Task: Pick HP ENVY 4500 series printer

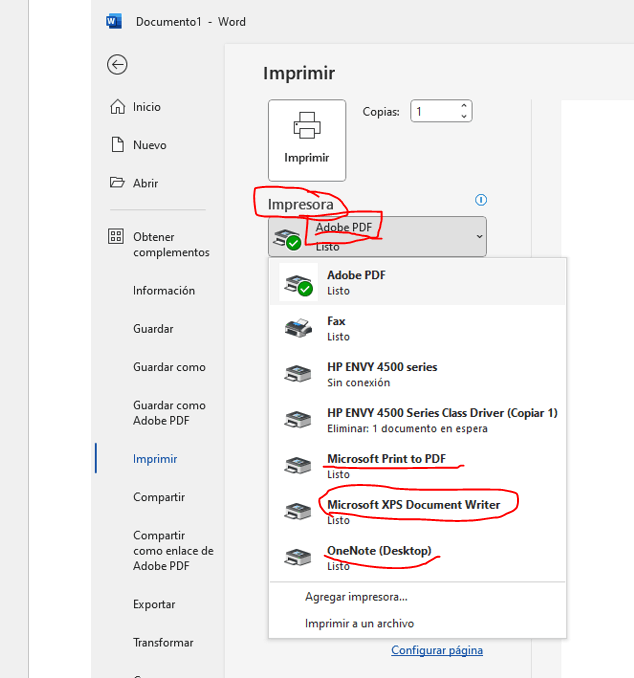Action: pos(417,374)
